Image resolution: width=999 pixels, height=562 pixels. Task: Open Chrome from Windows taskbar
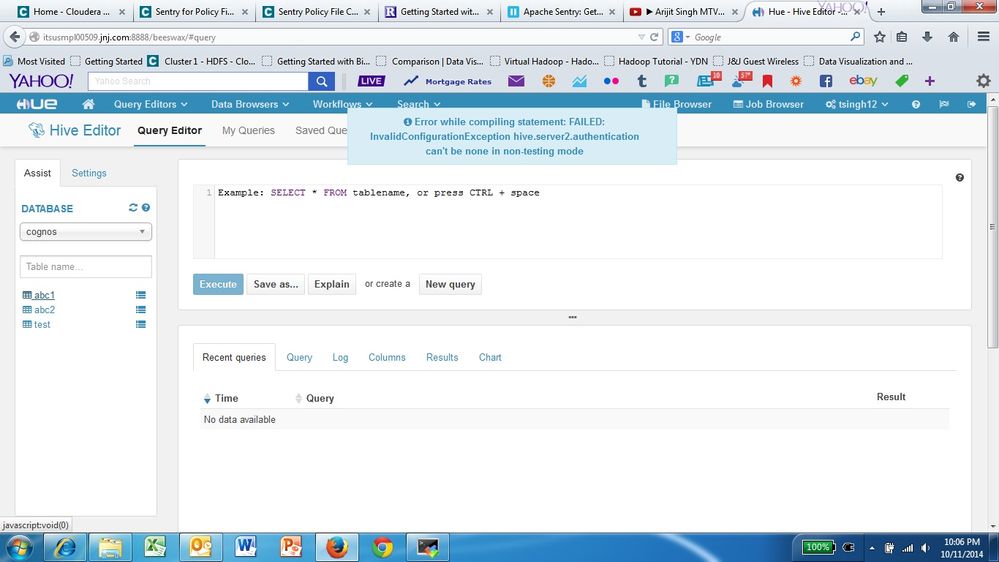pos(382,547)
